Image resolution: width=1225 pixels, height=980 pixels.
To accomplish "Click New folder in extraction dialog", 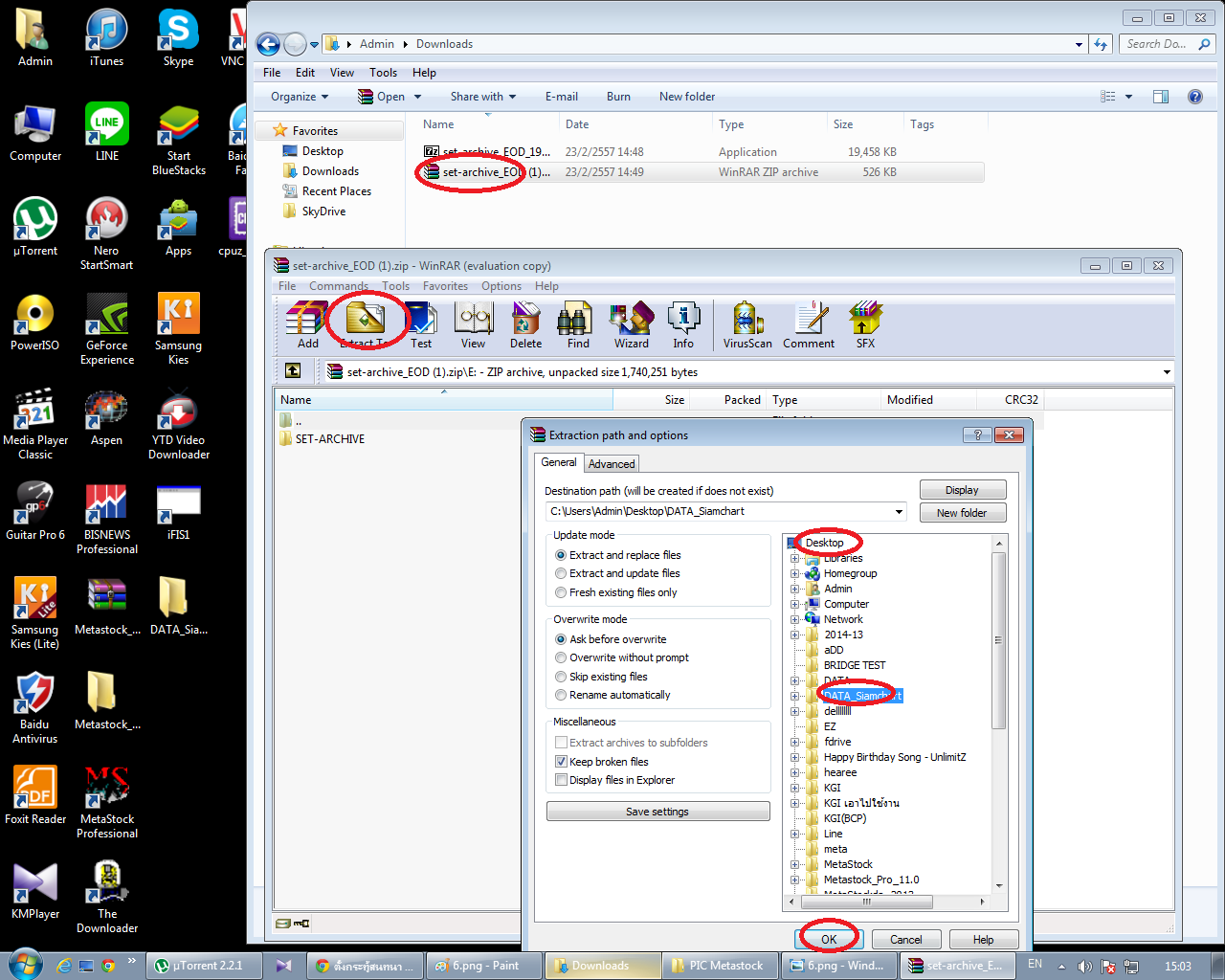I will coord(962,513).
